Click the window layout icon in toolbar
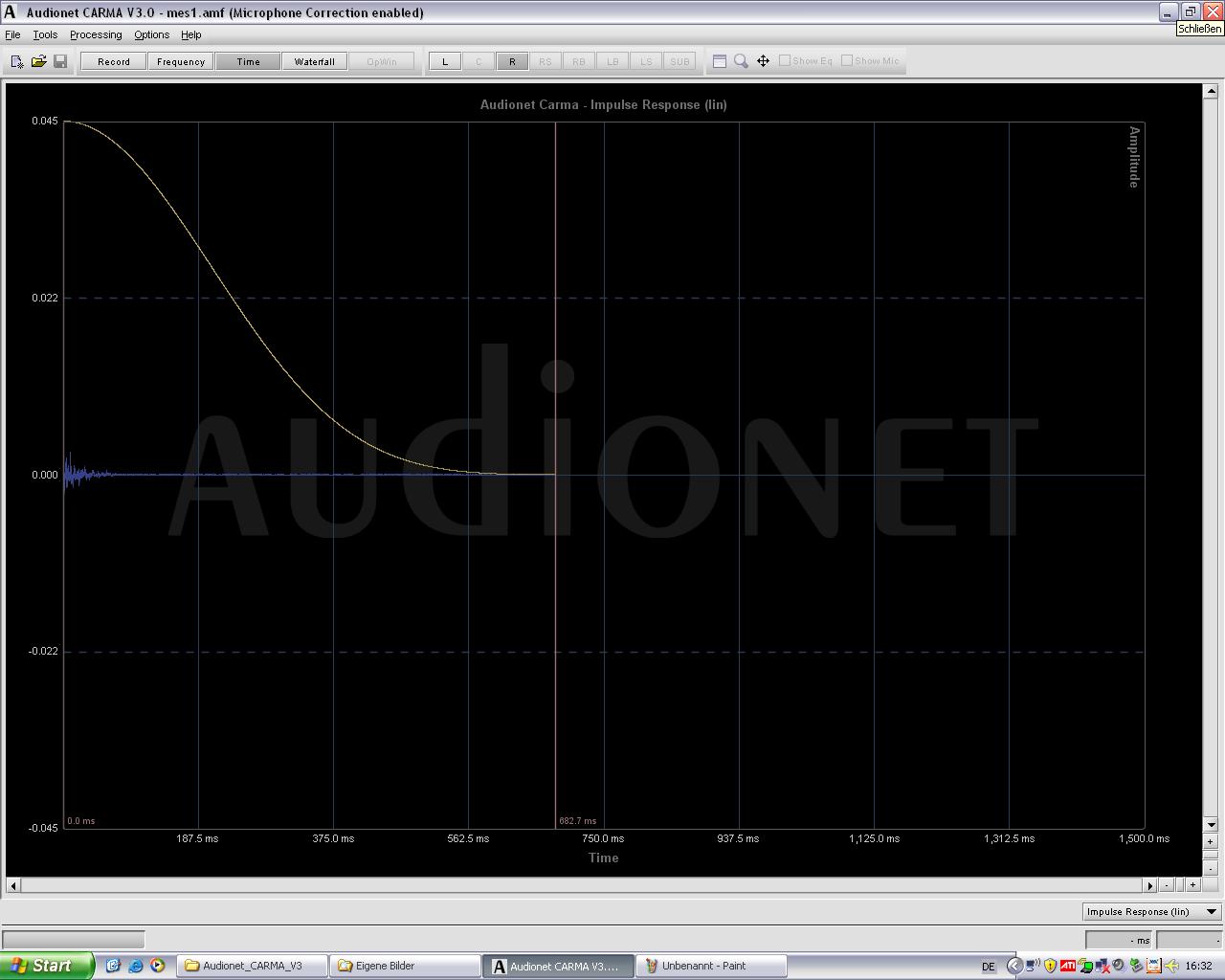Screen dimensions: 1225x980 click(x=720, y=61)
